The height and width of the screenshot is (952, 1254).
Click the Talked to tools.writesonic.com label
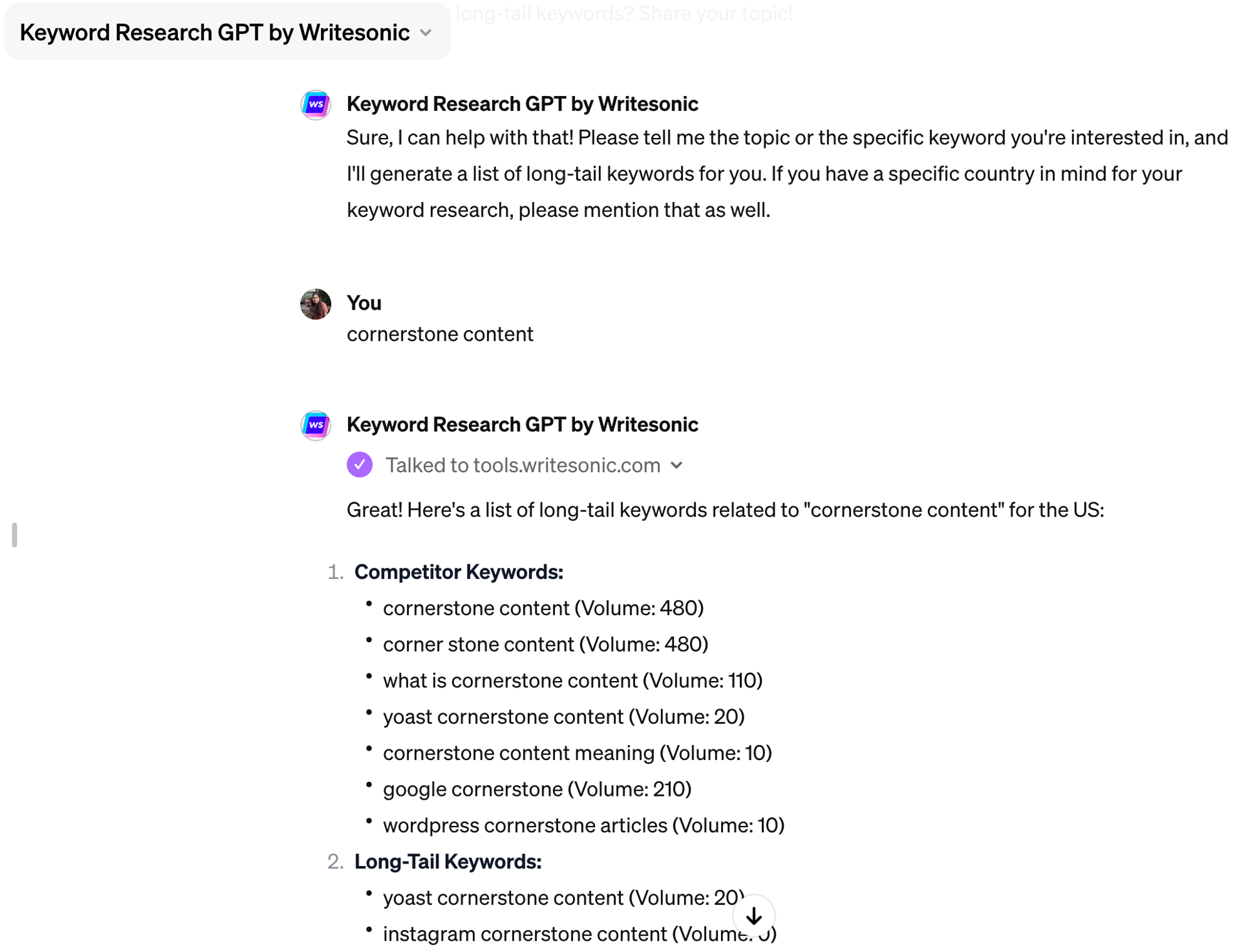coord(522,465)
